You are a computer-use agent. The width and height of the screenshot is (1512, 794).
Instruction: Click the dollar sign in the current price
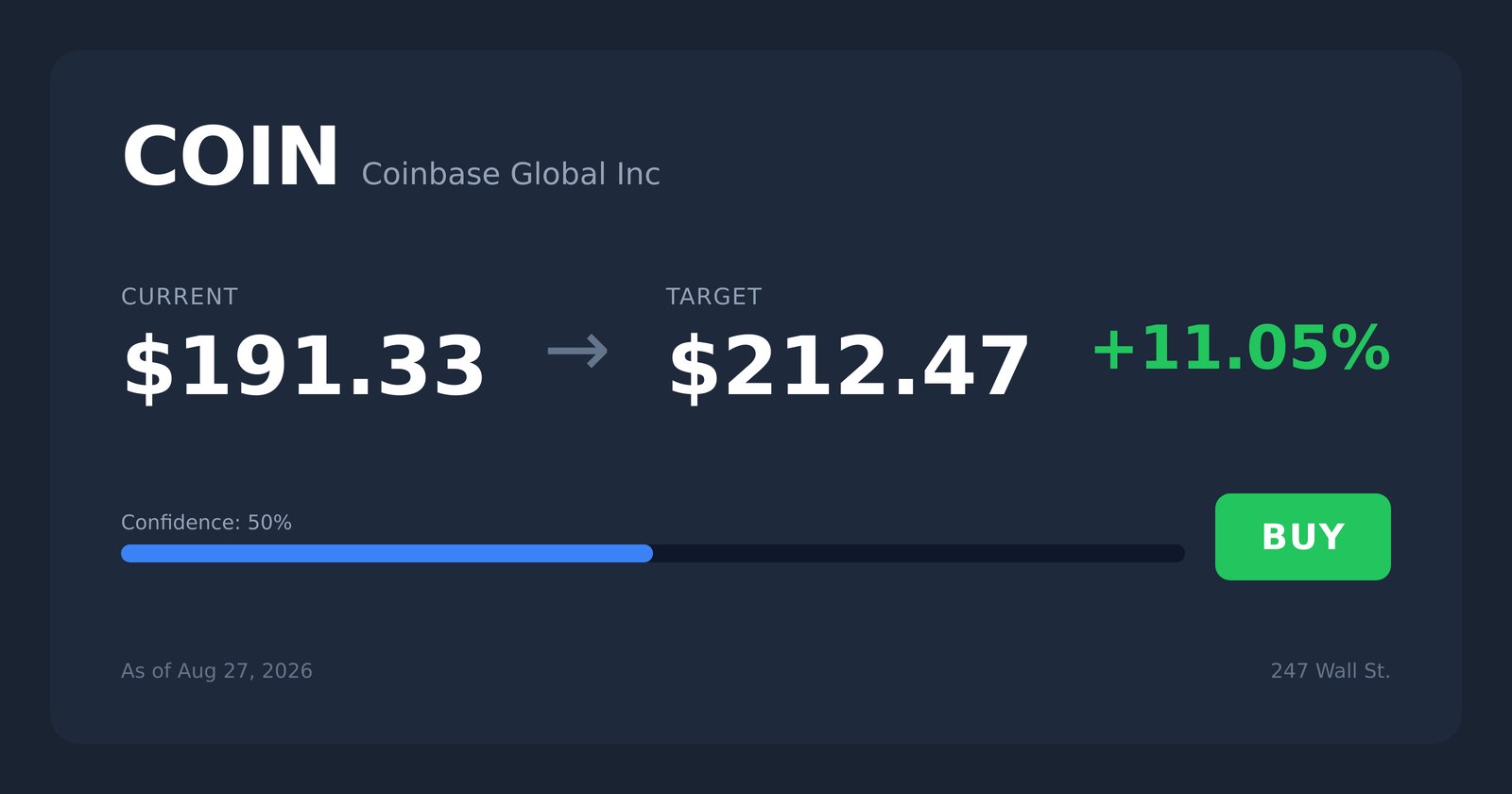(149, 367)
